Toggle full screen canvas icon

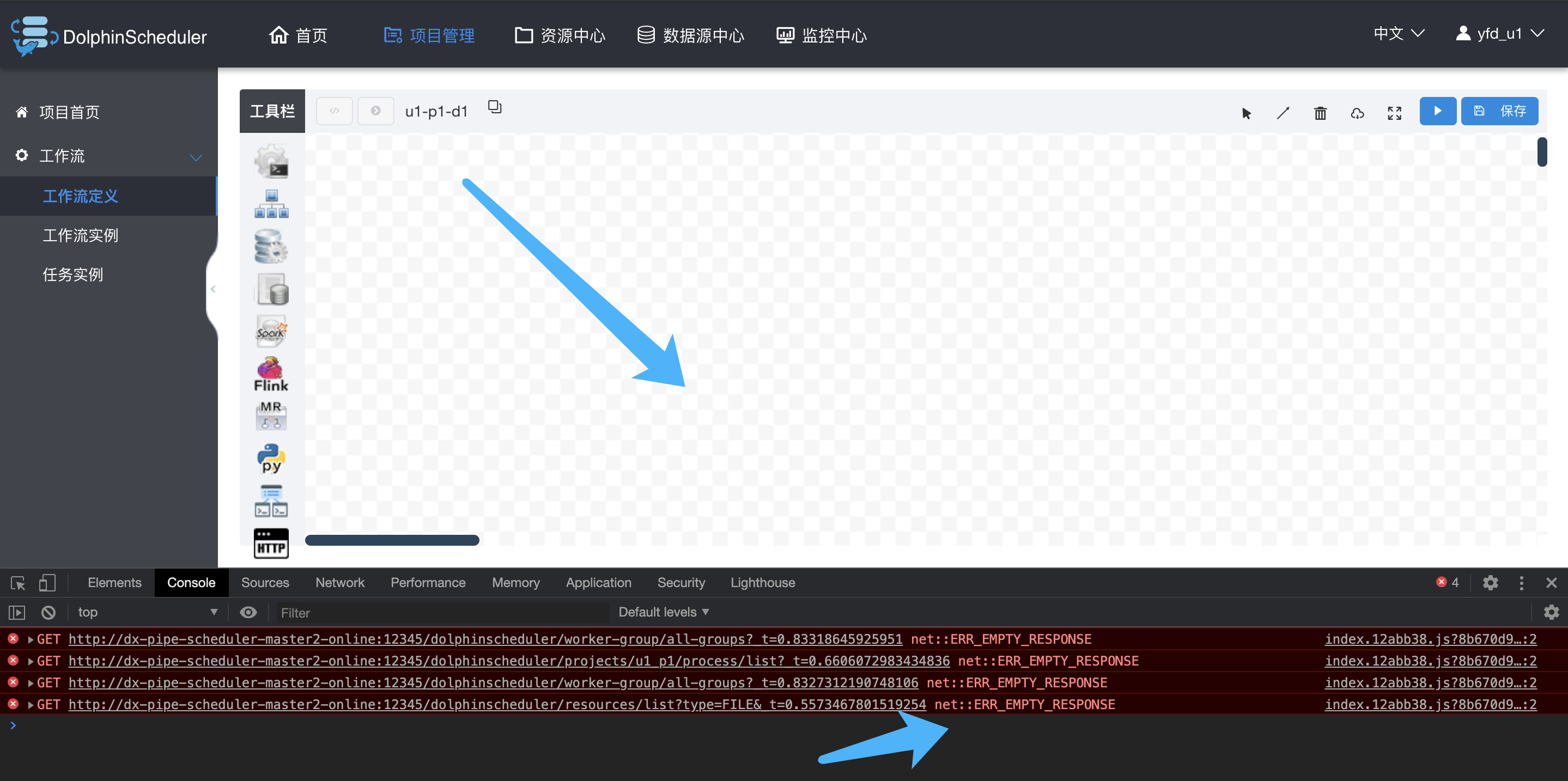pyautogui.click(x=1395, y=113)
